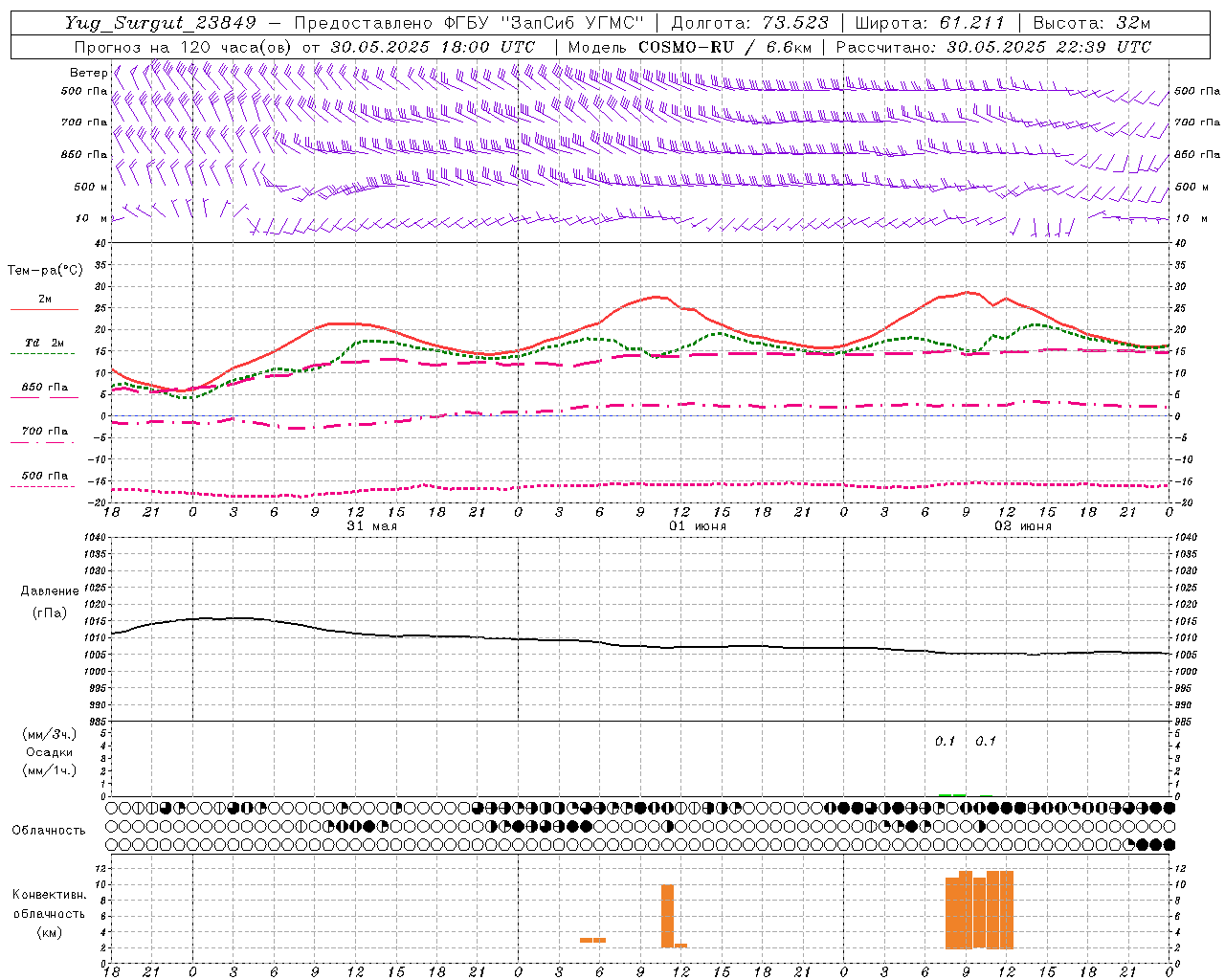Viewport: 1225px width, 980px height.
Task: Click the tall orange convective bar on 01 июня
Action: (x=667, y=916)
